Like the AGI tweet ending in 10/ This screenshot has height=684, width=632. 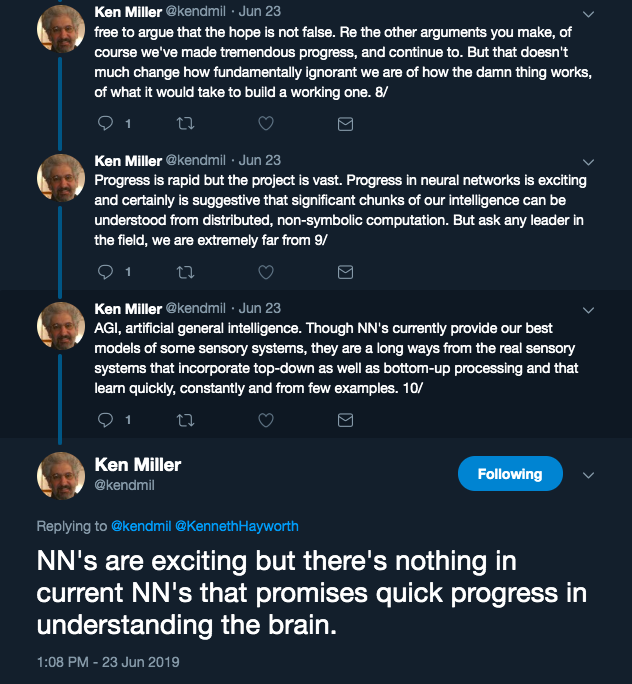(x=266, y=420)
